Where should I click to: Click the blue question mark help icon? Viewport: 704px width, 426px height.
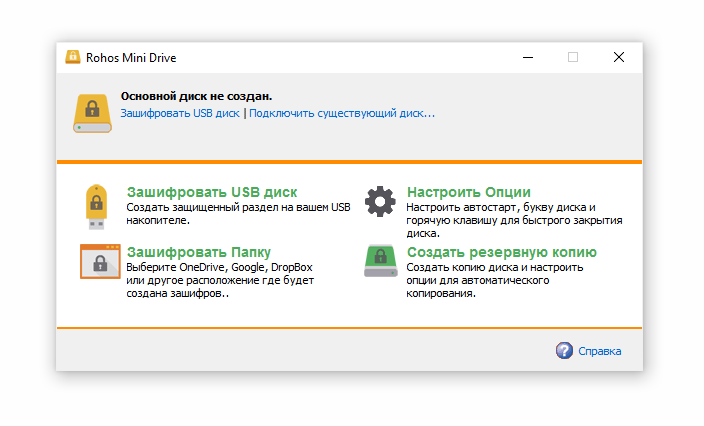pyautogui.click(x=564, y=351)
